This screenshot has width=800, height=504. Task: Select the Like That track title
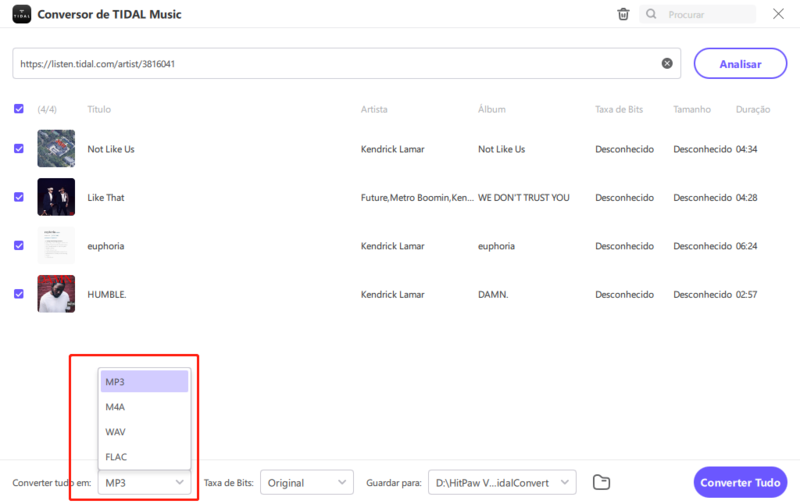pyautogui.click(x=106, y=197)
